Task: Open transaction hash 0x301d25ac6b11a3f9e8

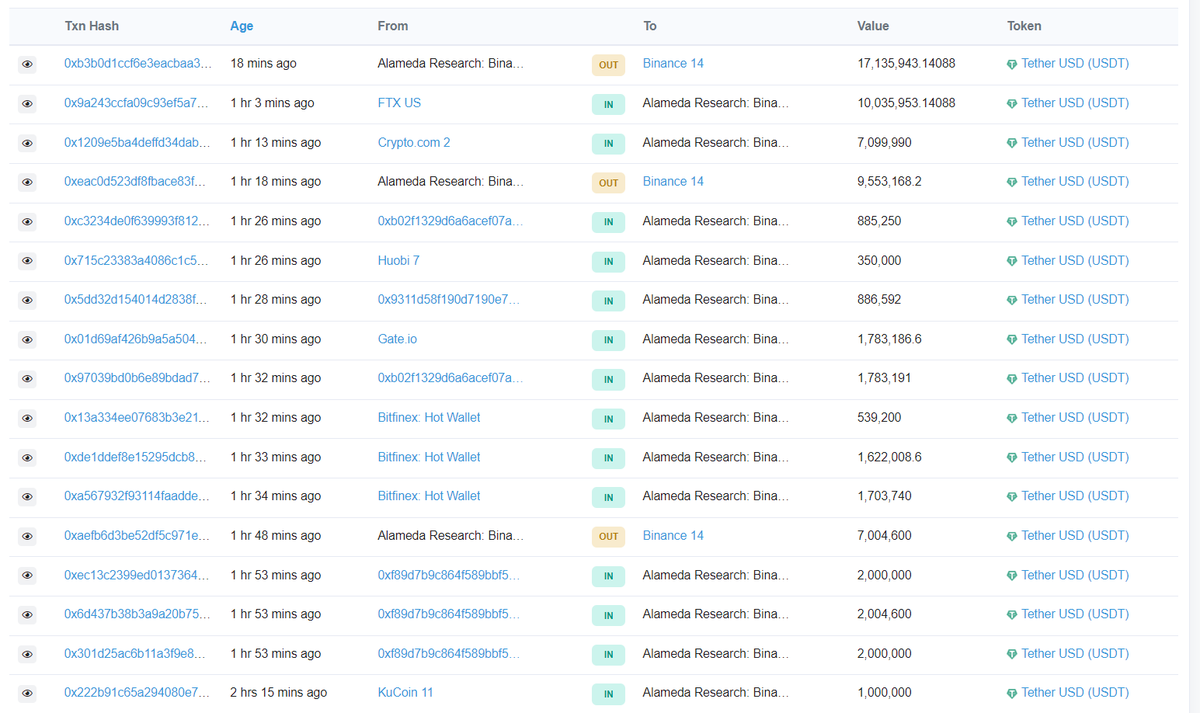Action: 136,654
